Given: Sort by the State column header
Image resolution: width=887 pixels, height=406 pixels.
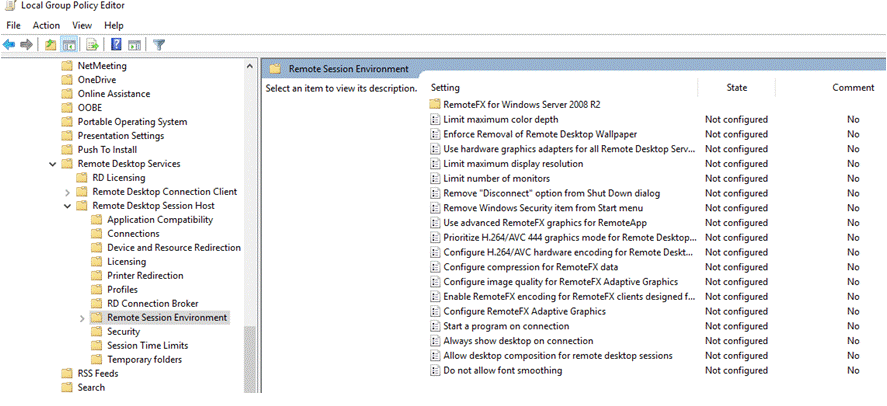Looking at the screenshot, I should 737,88.
